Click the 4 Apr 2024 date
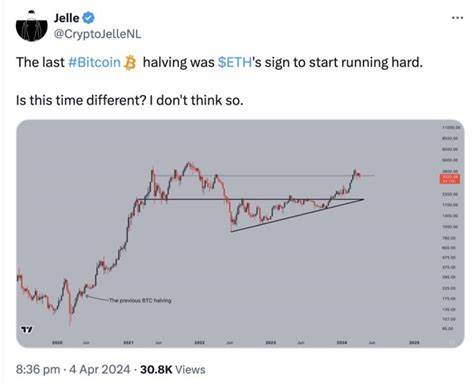Image resolution: width=474 pixels, height=383 pixels. [x=99, y=369]
